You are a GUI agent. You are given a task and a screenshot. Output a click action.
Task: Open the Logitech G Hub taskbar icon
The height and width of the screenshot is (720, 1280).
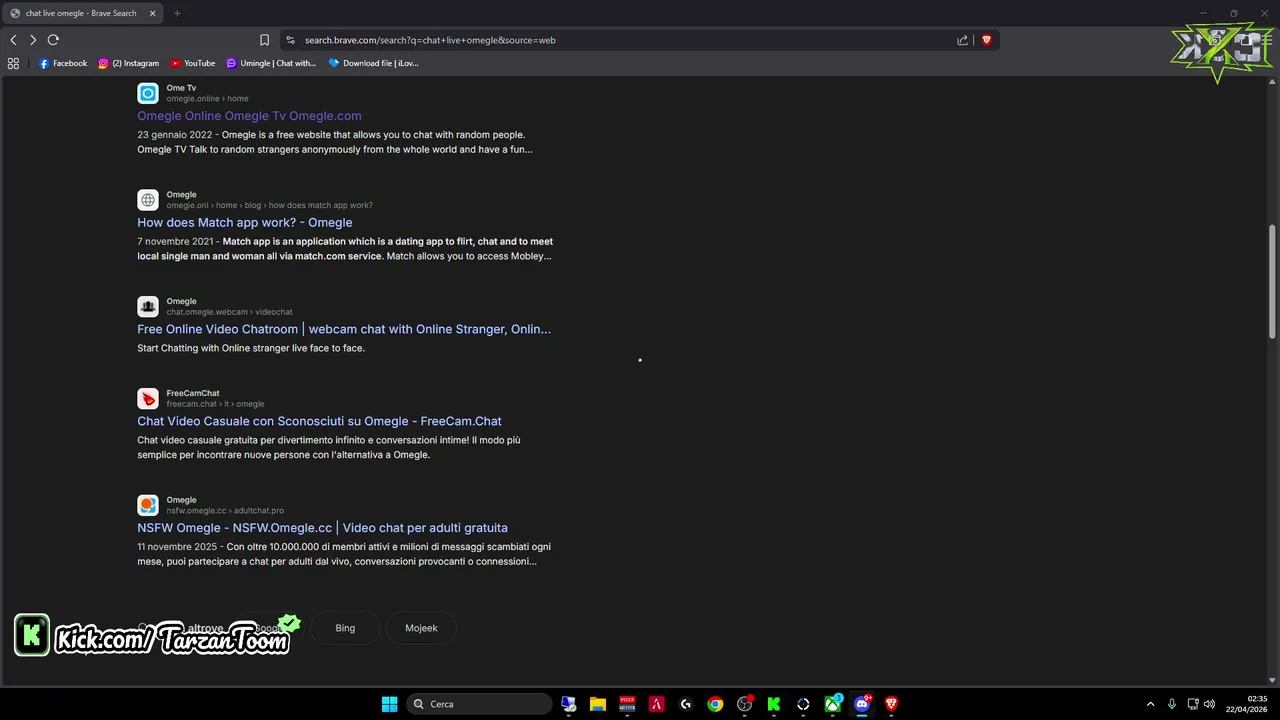point(686,704)
